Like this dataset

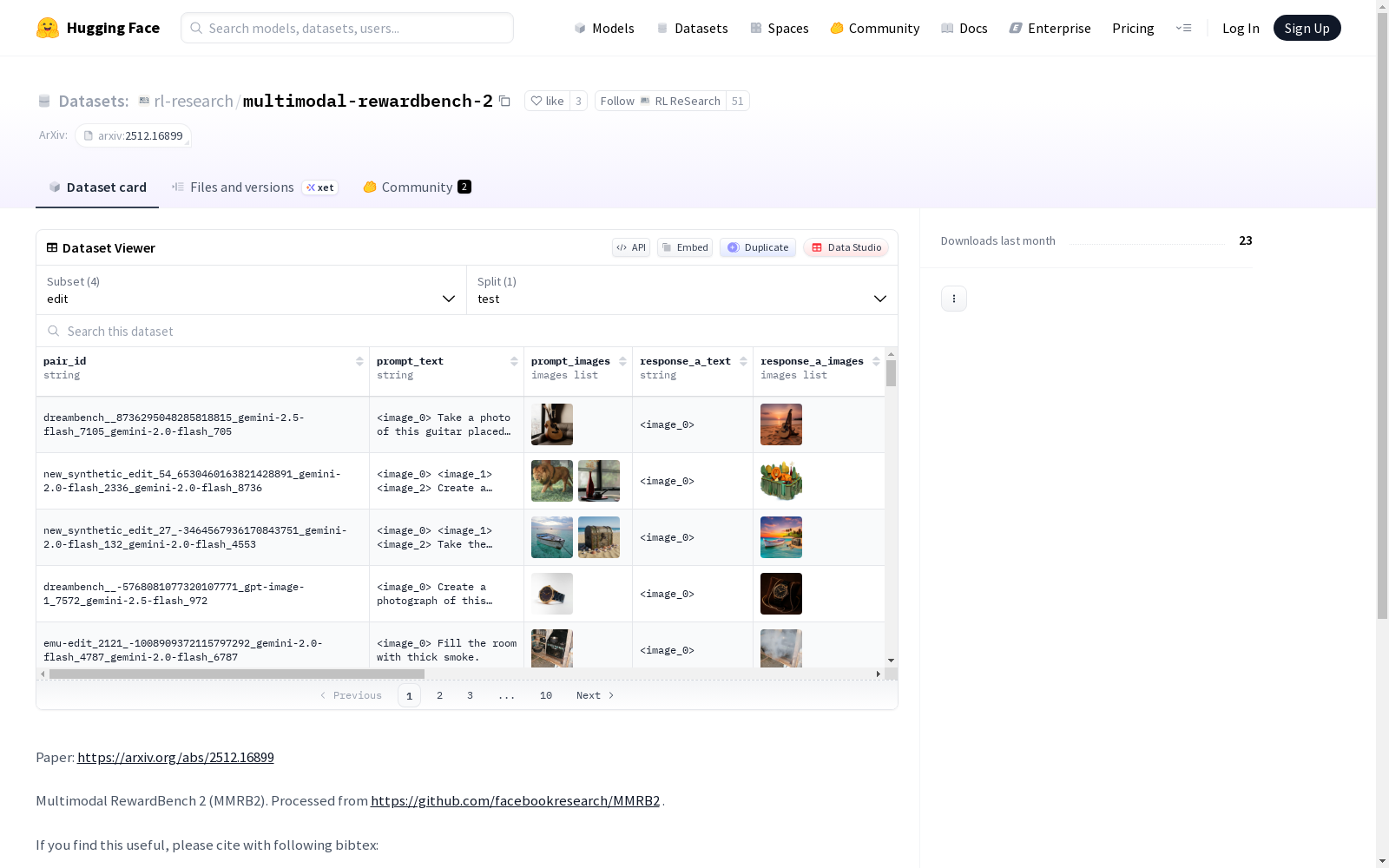547,101
